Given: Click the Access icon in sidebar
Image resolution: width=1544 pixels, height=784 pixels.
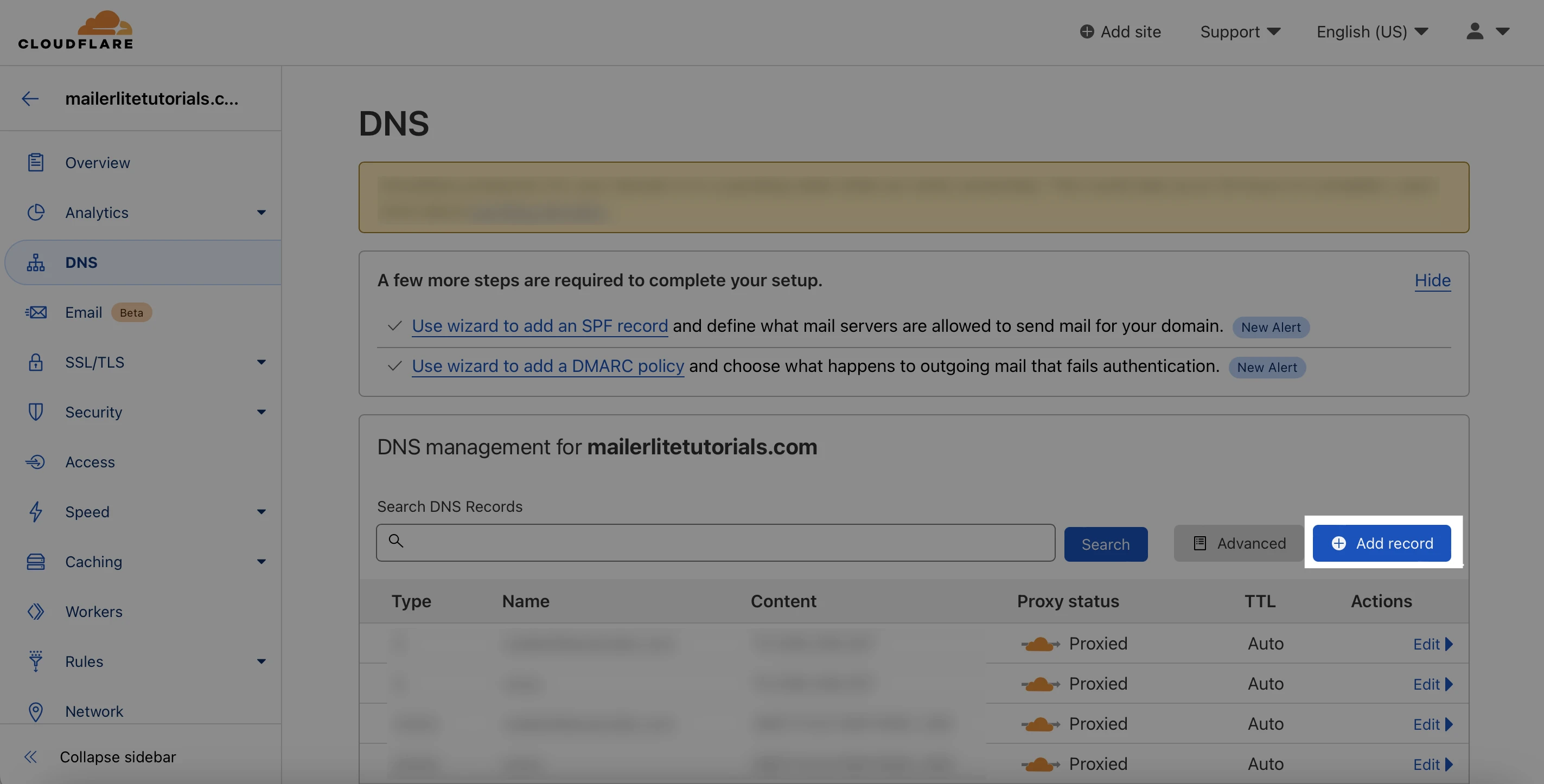Looking at the screenshot, I should click(35, 462).
